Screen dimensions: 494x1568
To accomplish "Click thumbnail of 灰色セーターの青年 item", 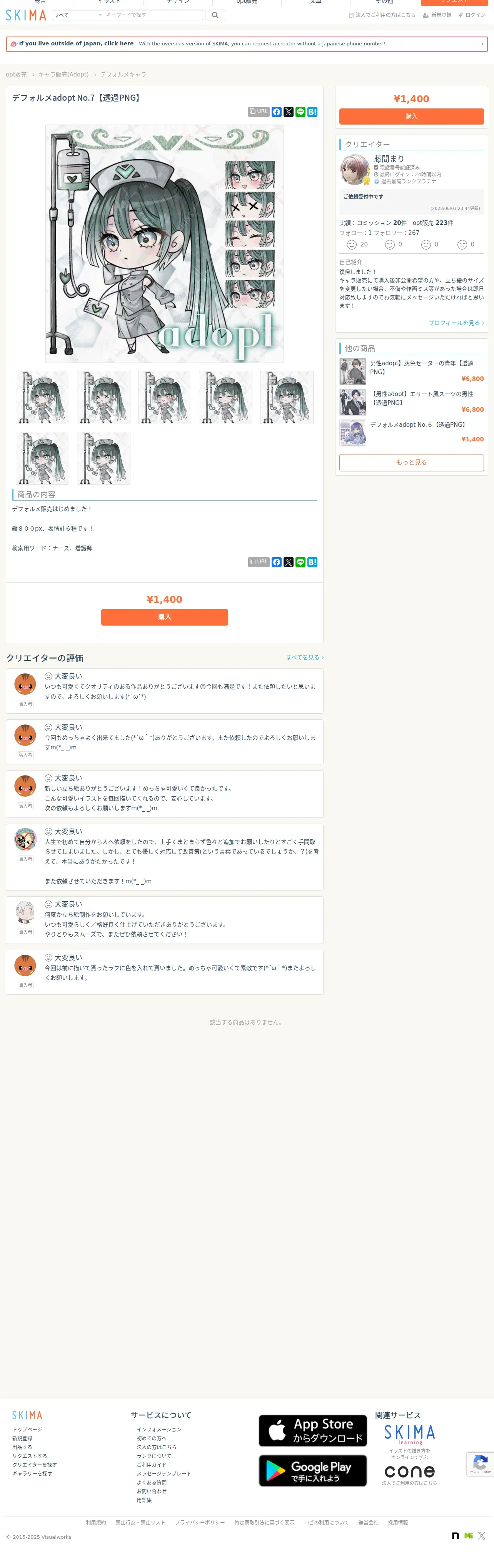I will (x=353, y=371).
